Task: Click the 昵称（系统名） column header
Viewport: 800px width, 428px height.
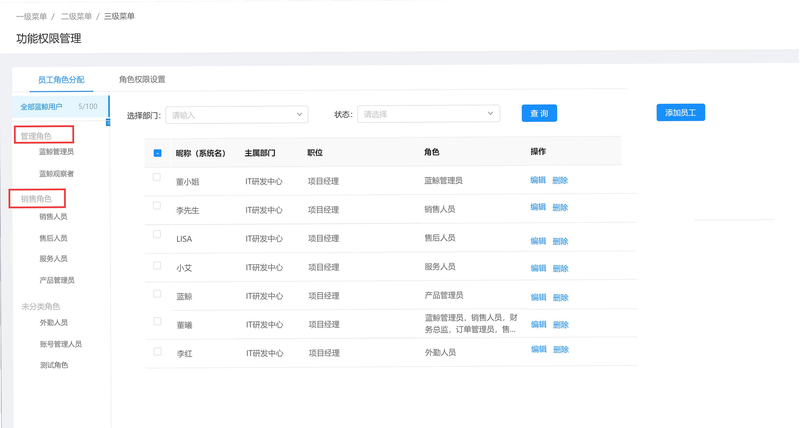Action: tap(201, 153)
